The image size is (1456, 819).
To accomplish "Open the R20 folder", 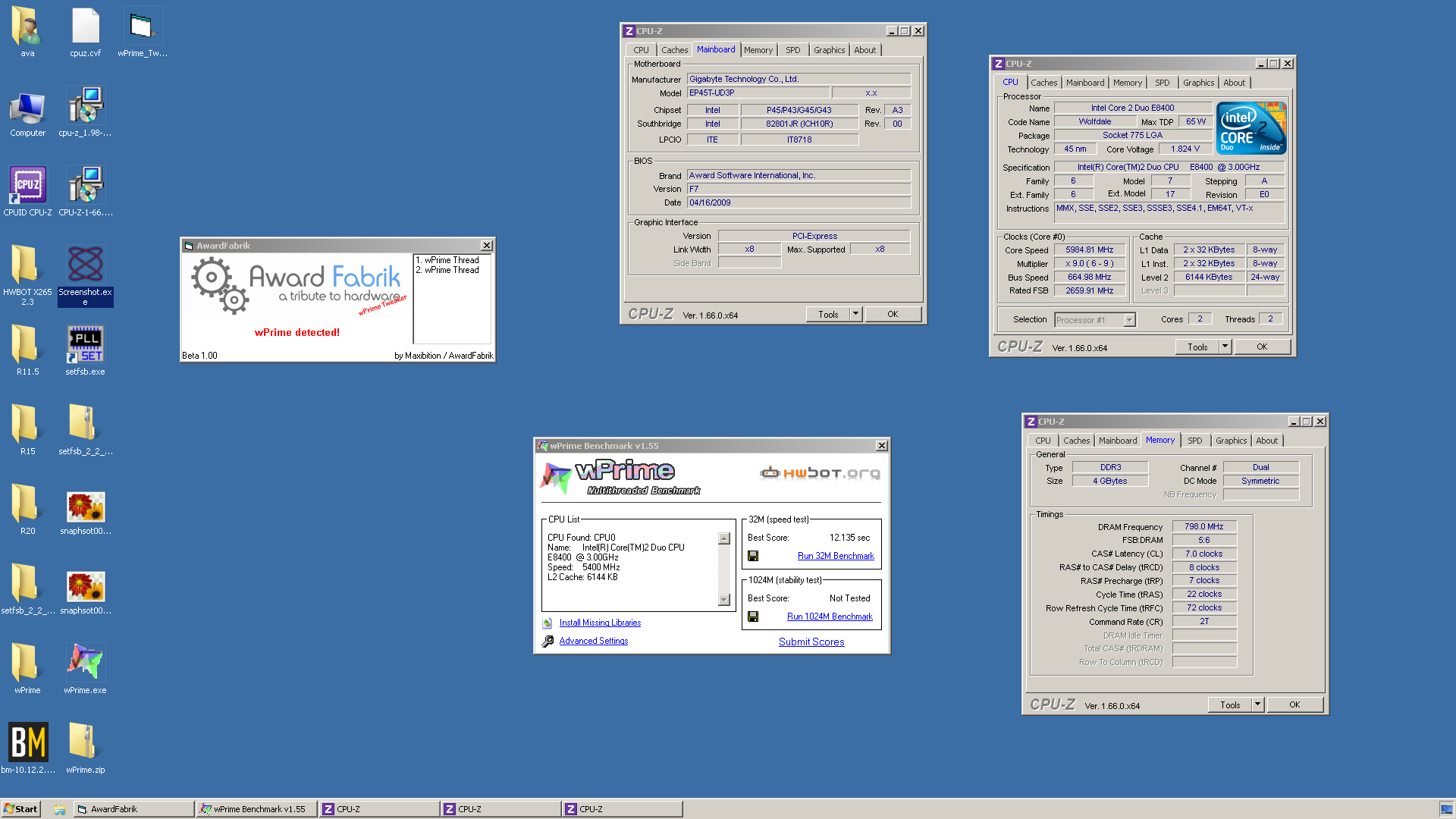I will [27, 510].
